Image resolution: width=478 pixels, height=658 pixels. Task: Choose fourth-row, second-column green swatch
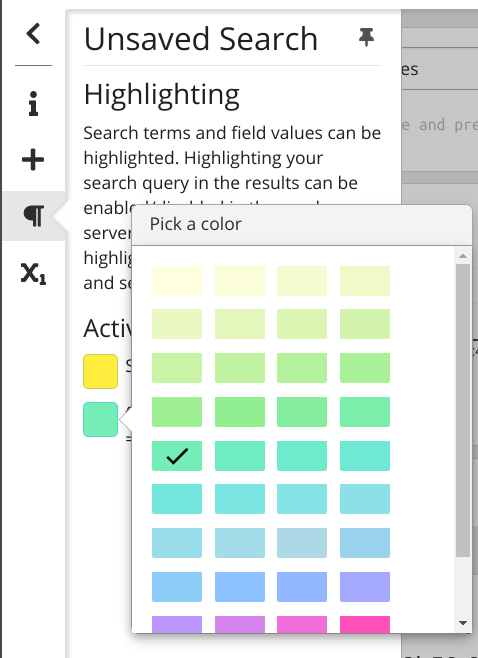click(240, 412)
